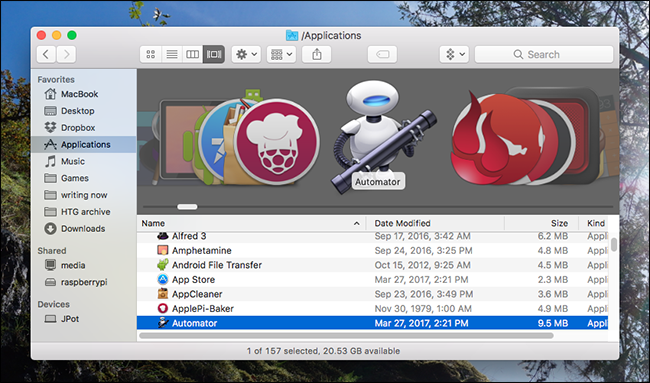Click the Cover Flow scrubber handle
650x383 pixels.
[x=187, y=206]
